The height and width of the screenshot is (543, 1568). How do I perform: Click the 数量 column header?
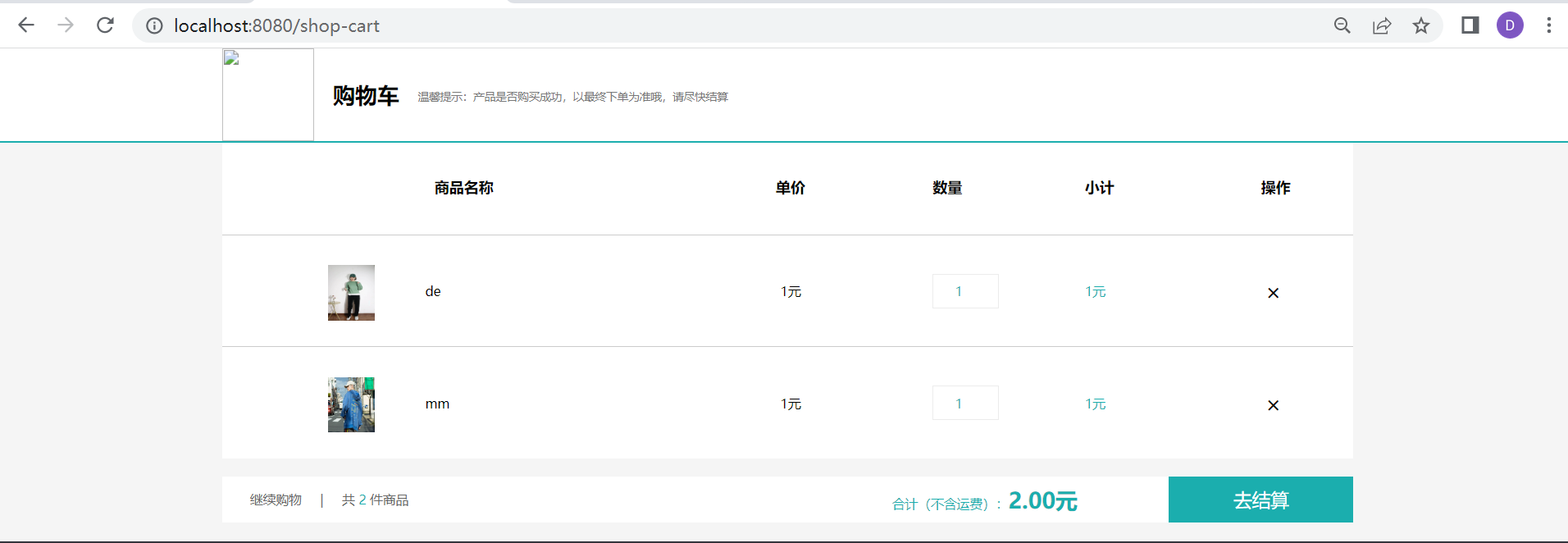pos(947,188)
